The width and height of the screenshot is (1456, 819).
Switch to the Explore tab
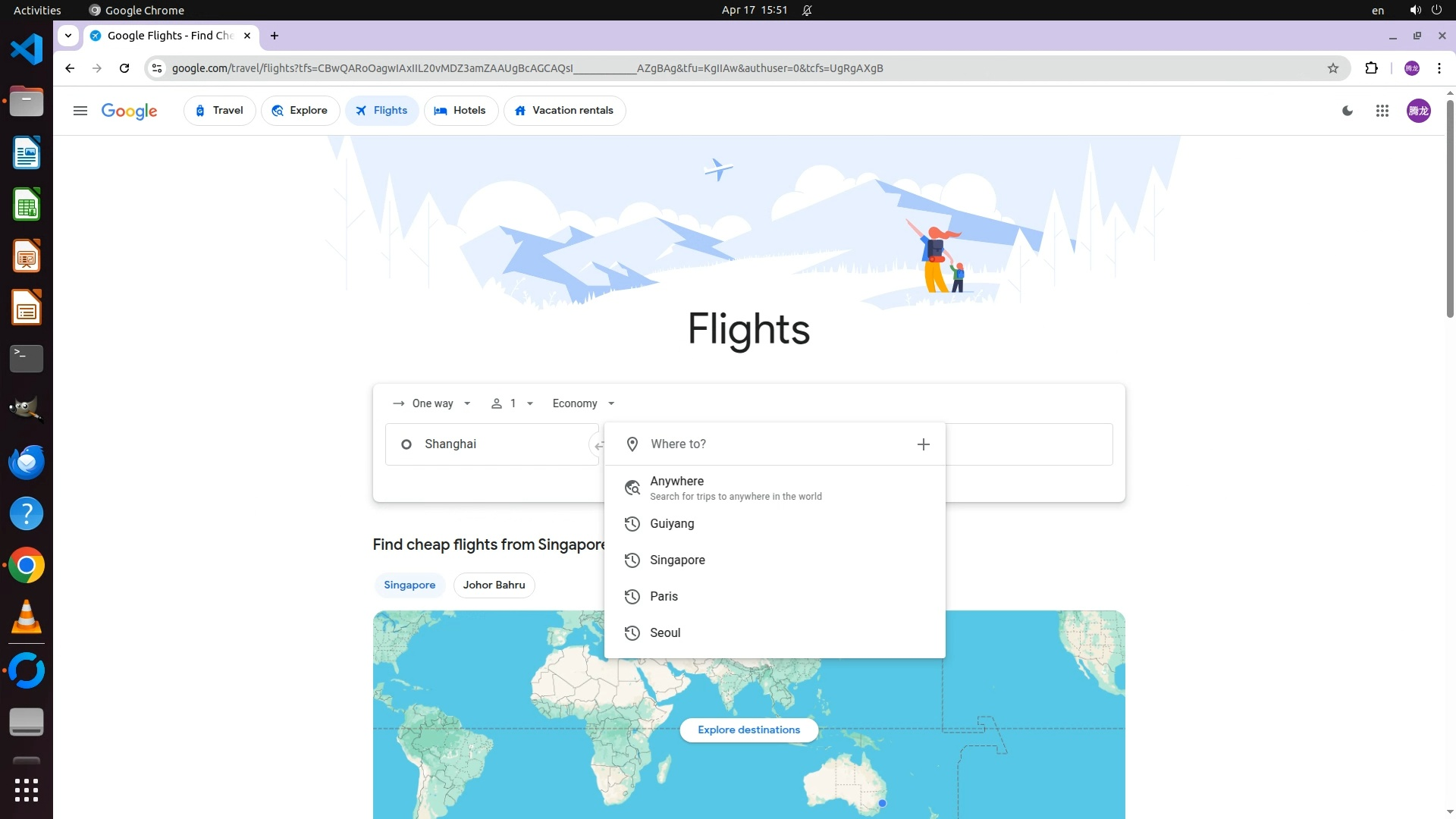click(300, 111)
